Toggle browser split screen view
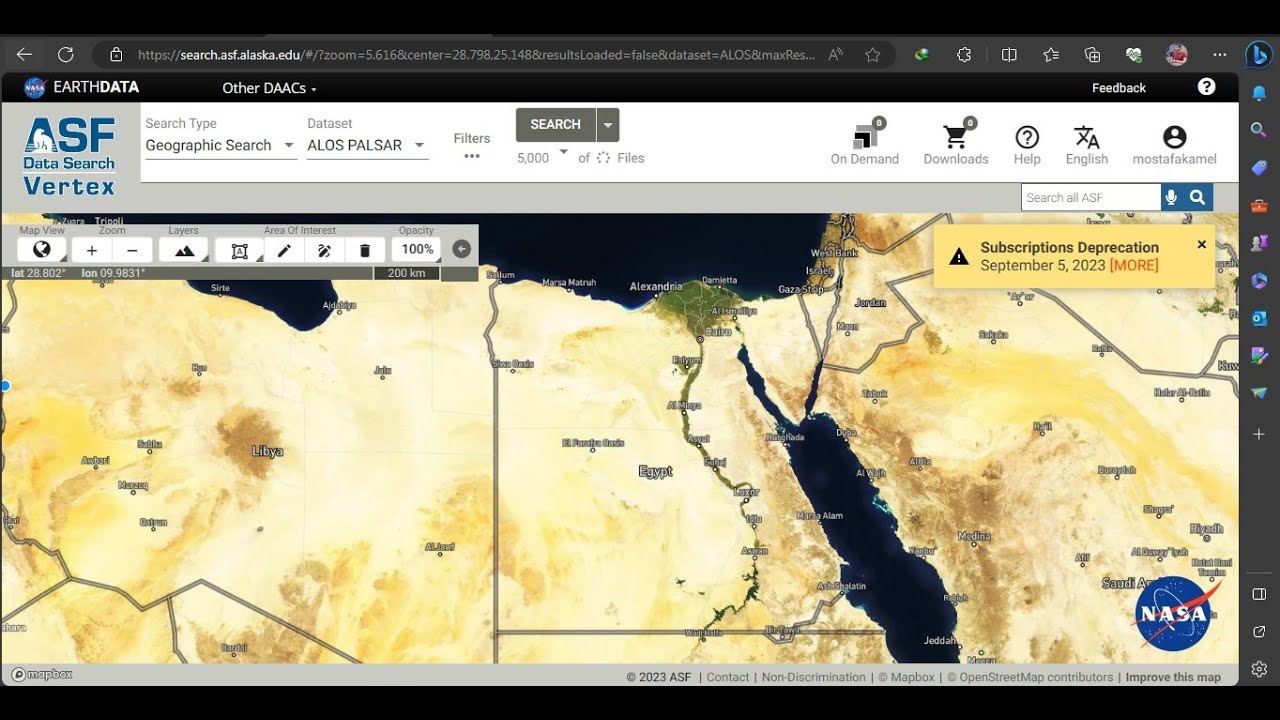This screenshot has height=720, width=1280. (x=1009, y=55)
